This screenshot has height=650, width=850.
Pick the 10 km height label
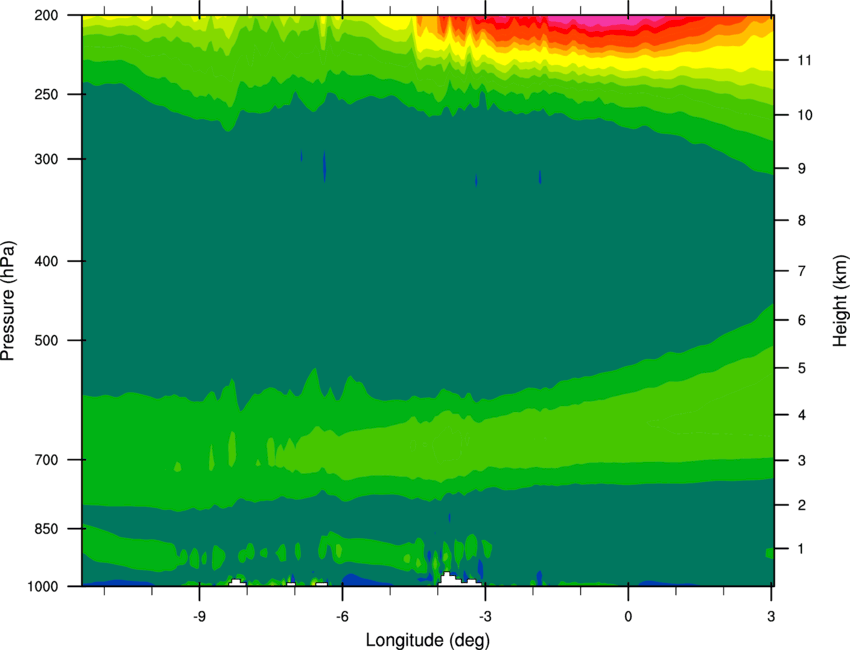click(804, 115)
